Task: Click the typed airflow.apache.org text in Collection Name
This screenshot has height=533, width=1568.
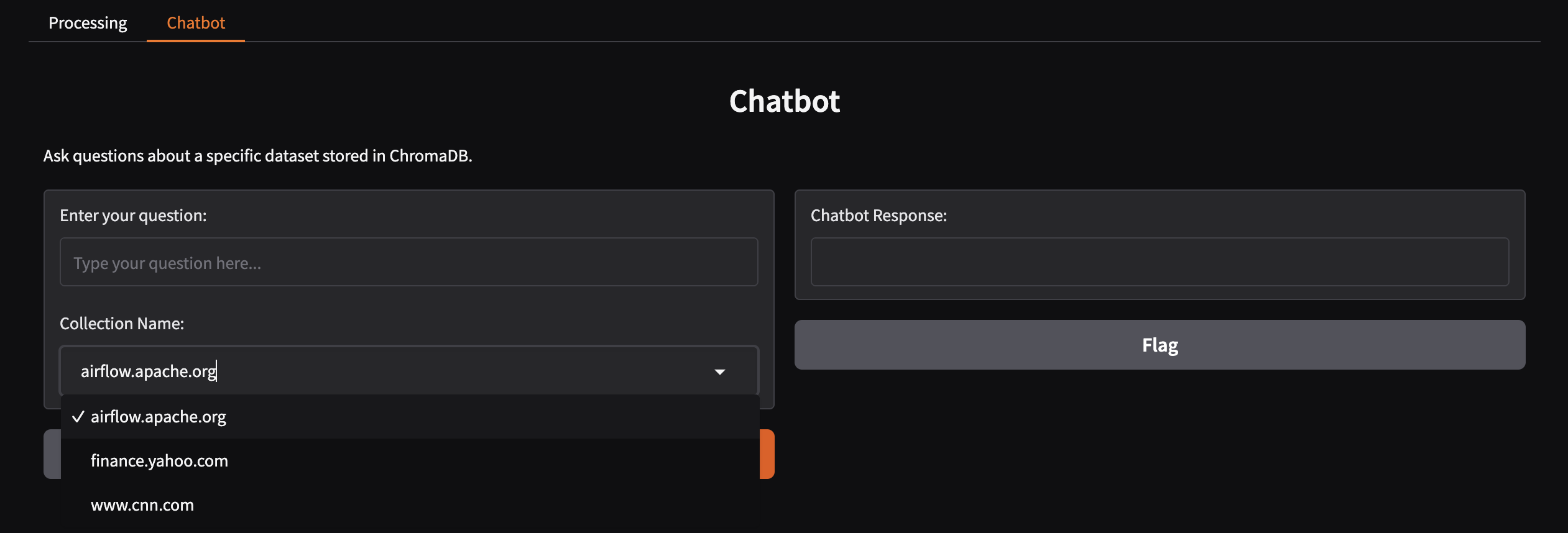Action: [148, 371]
